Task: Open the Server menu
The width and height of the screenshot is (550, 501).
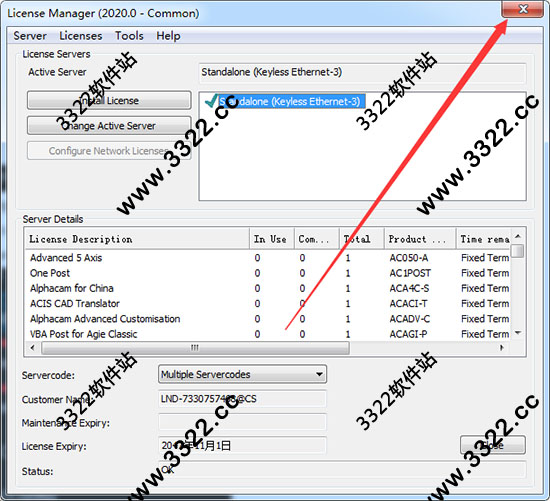Action: pyautogui.click(x=30, y=36)
